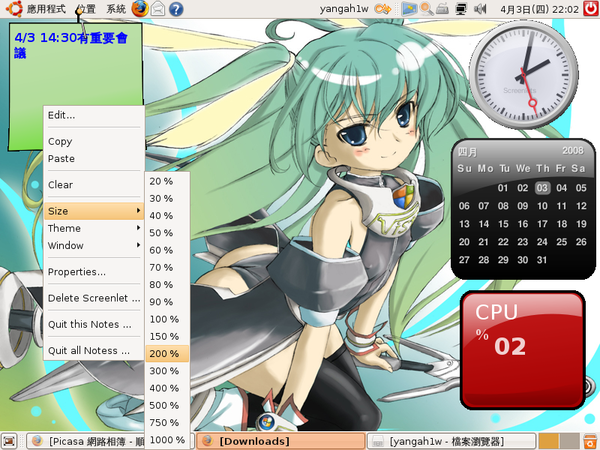Viewport: 600px width, 450px height.
Task: Choose Edit... from the notes context menu
Action: tap(94, 115)
